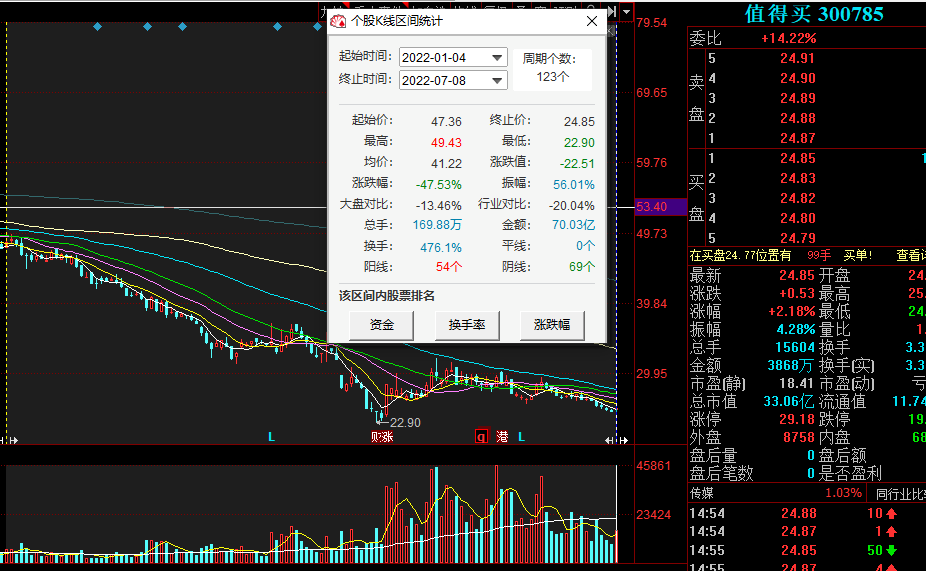The width and height of the screenshot is (926, 571).
Task: Click the 阳线 54个 value in dialog
Action: coord(449,267)
